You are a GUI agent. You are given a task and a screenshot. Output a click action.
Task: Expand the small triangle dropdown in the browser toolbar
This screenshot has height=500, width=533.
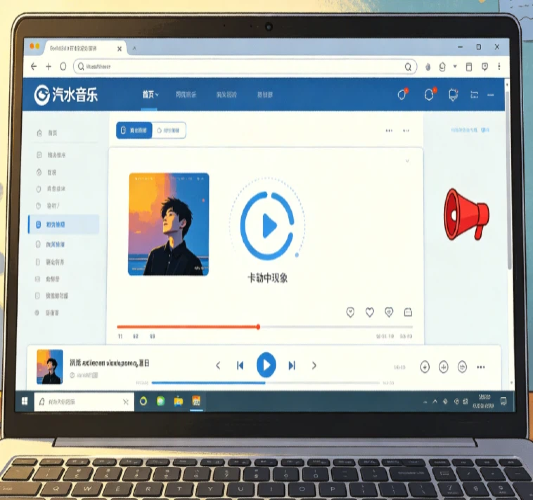pos(455,67)
